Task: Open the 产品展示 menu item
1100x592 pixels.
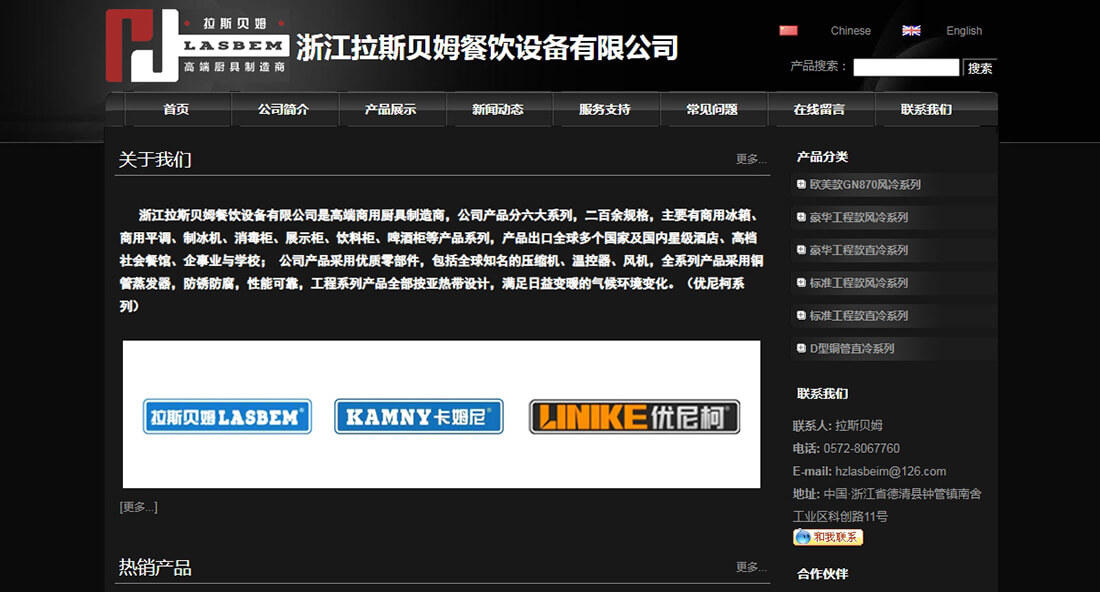Action: pos(393,110)
